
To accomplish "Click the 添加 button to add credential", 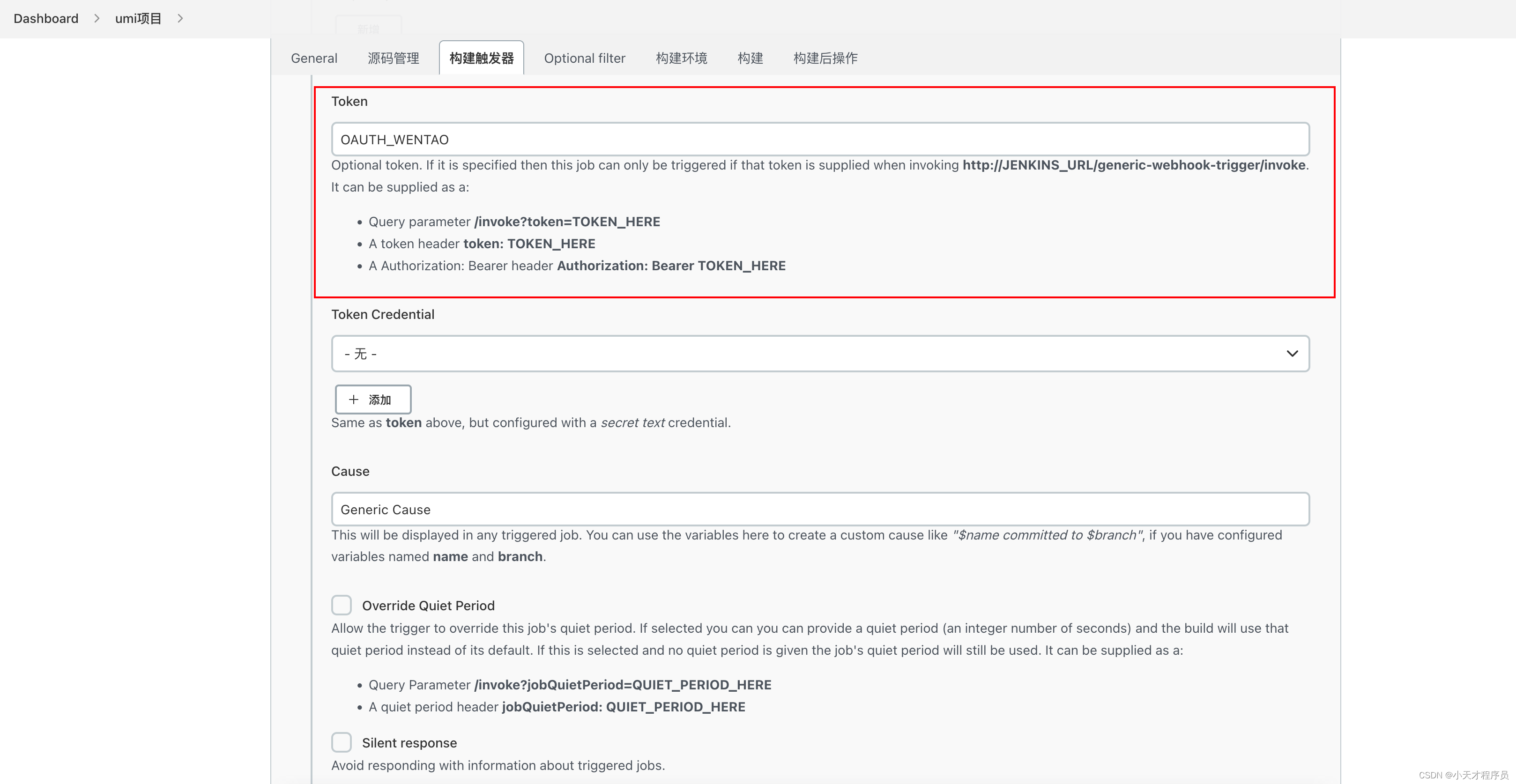I will [372, 399].
